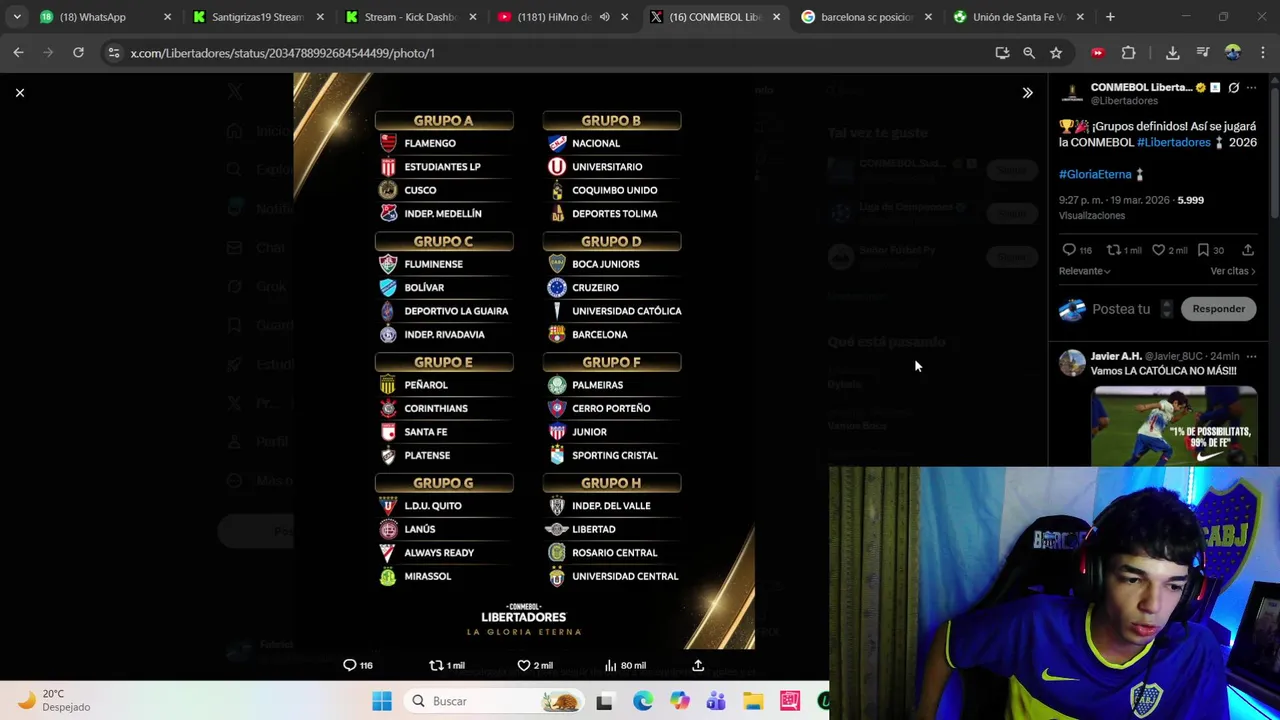Open the red fast-forward extension icon
The width and height of the screenshot is (1280, 720).
point(1098,53)
